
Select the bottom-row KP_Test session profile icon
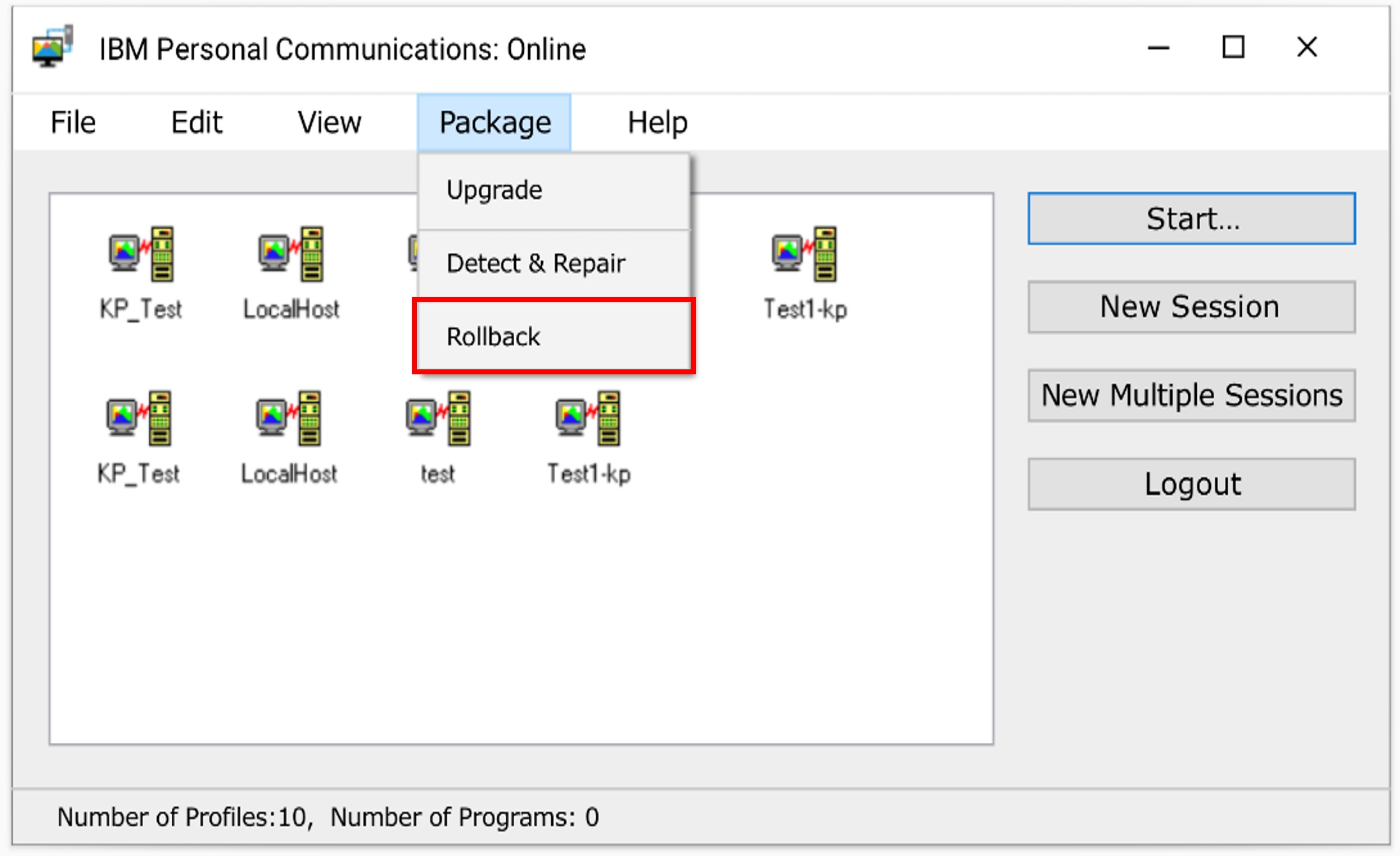tap(139, 419)
